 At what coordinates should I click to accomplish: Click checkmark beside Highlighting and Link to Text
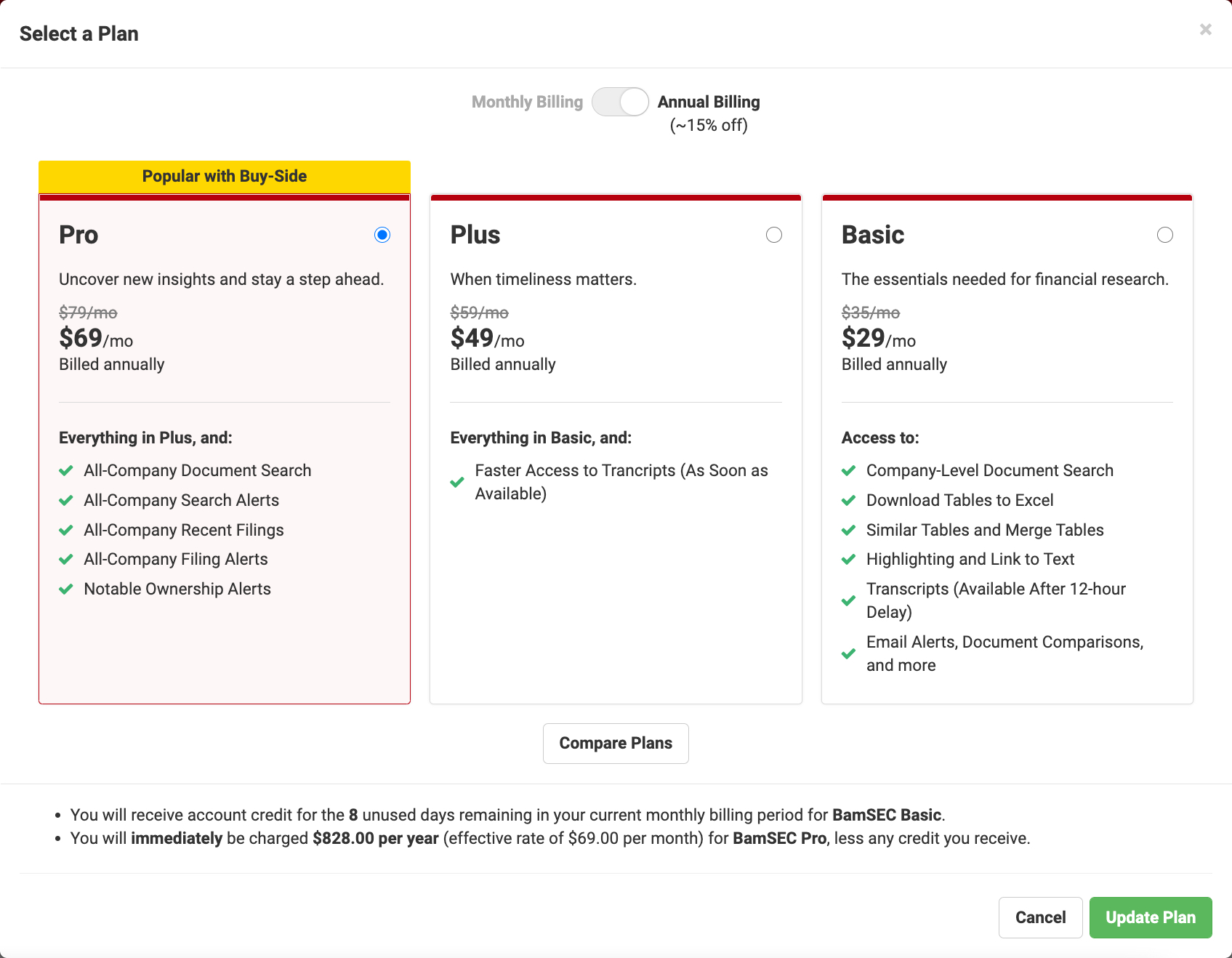(848, 560)
